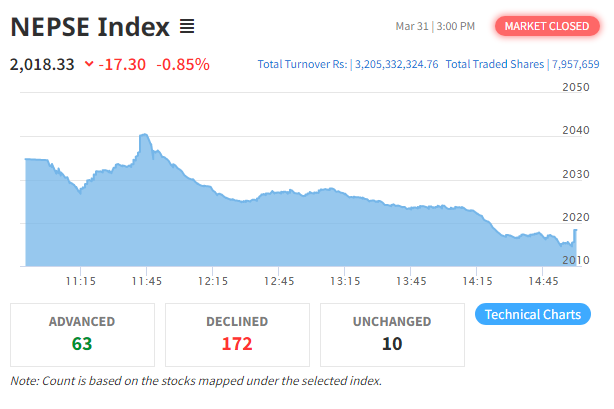
Task: Click the -0.85% percent change text
Action: [x=183, y=64]
